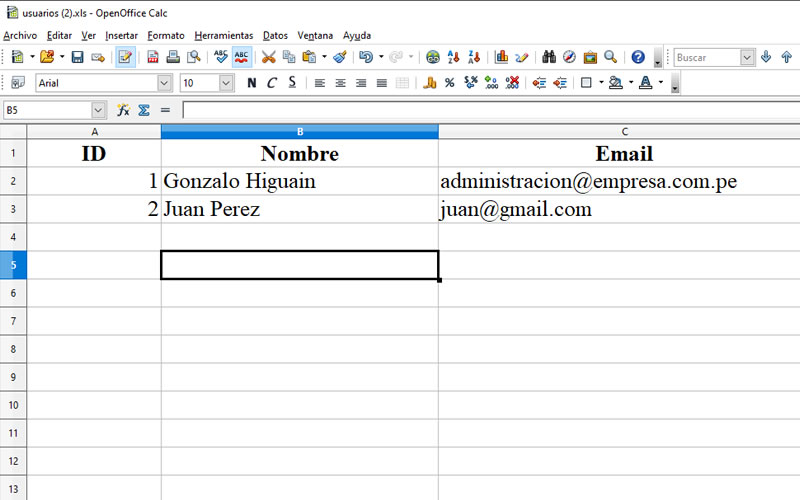Expand the Open file dropdown arrow
This screenshot has height=500, width=800.
tap(62, 57)
